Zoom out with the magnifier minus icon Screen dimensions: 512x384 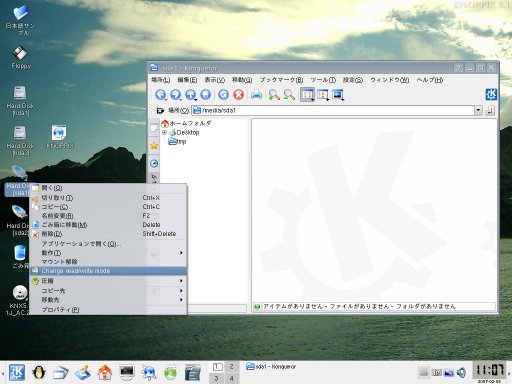[289, 95]
